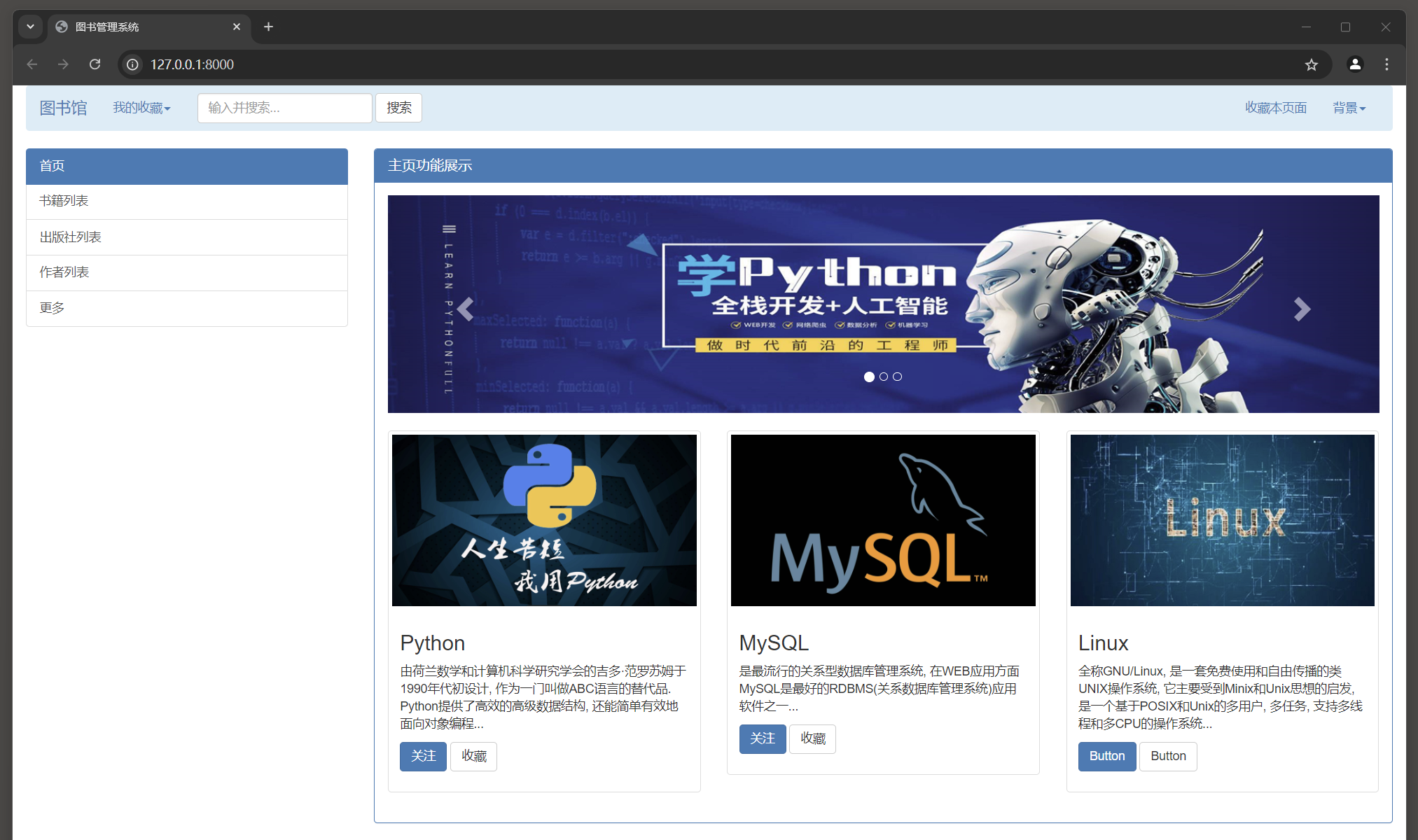Click the Python card heading

pos(433,643)
